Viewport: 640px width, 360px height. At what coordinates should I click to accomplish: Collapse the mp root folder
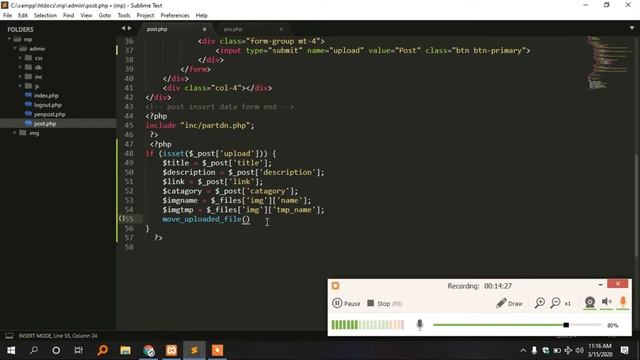pyautogui.click(x=9, y=39)
